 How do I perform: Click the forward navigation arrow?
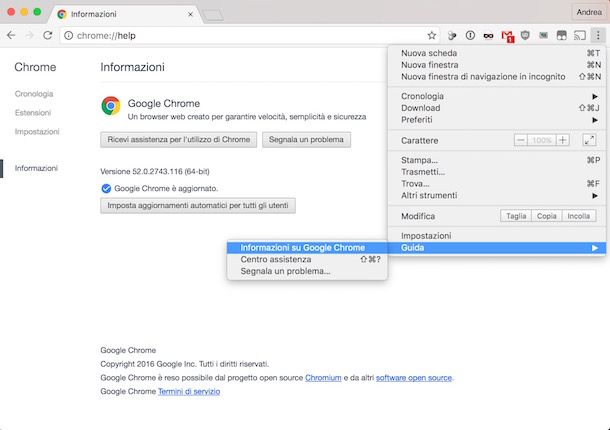click(x=30, y=35)
